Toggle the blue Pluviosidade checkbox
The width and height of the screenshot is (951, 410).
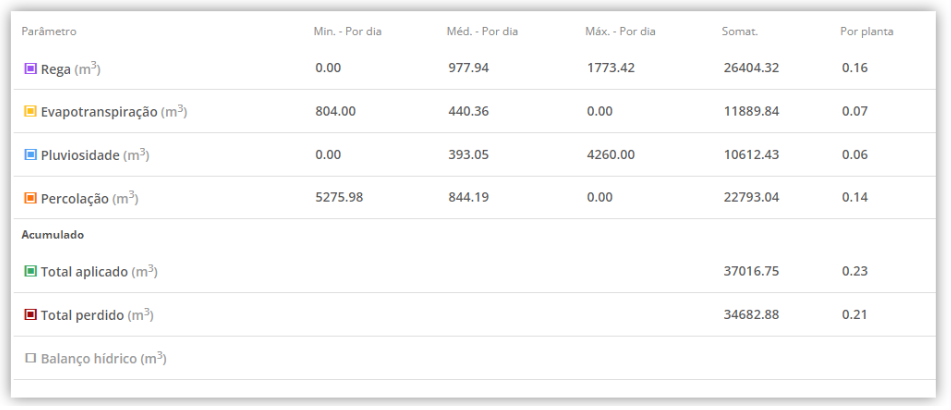click(30, 155)
